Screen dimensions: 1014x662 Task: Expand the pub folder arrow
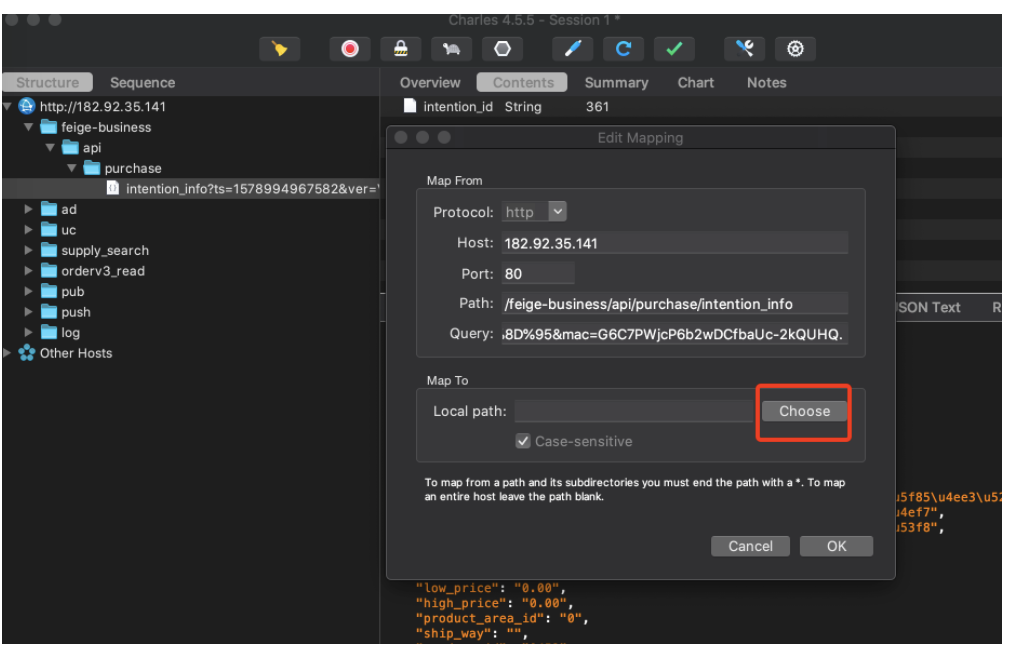[x=28, y=292]
